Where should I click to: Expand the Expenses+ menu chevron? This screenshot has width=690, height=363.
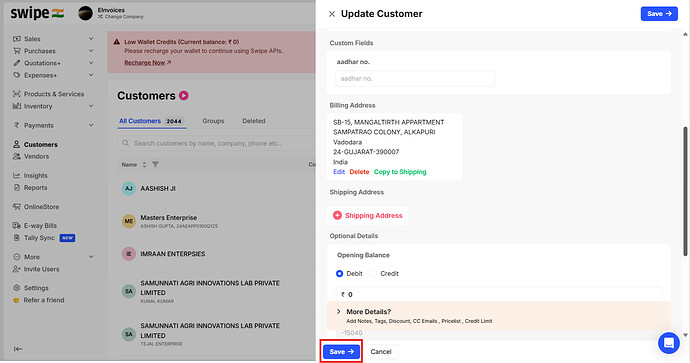91,75
